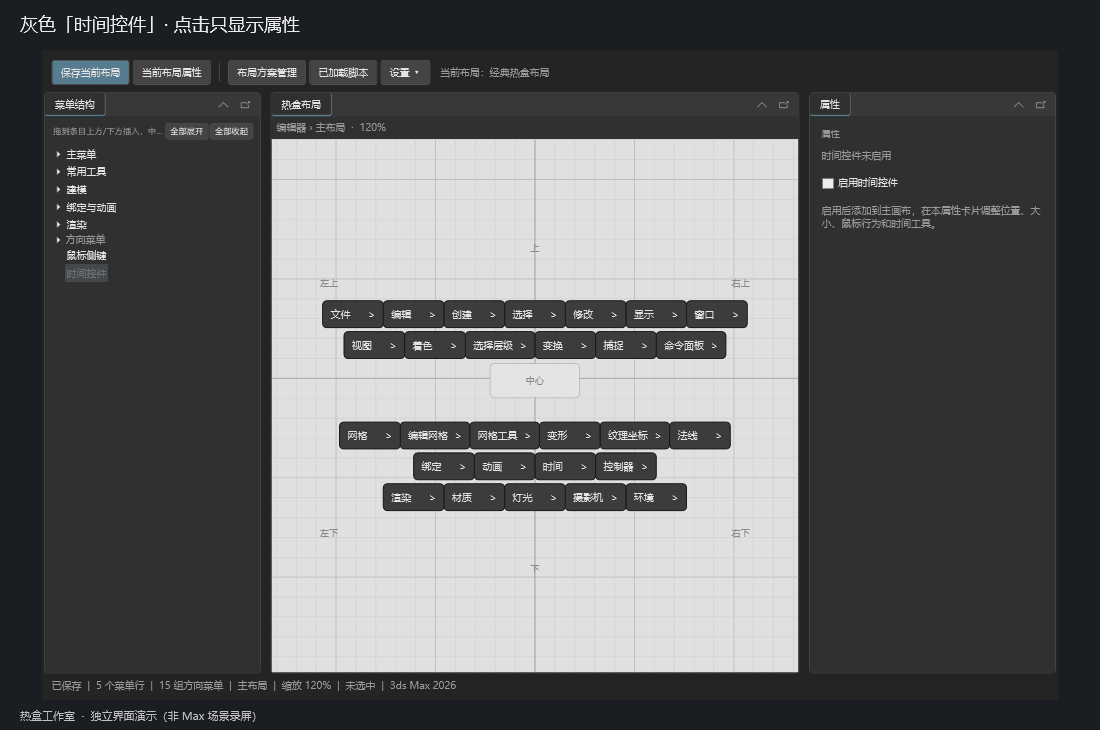This screenshot has height=730, width=1100.
Task: Float the 菜单结构 panel via popout icon
Action: coord(246,104)
